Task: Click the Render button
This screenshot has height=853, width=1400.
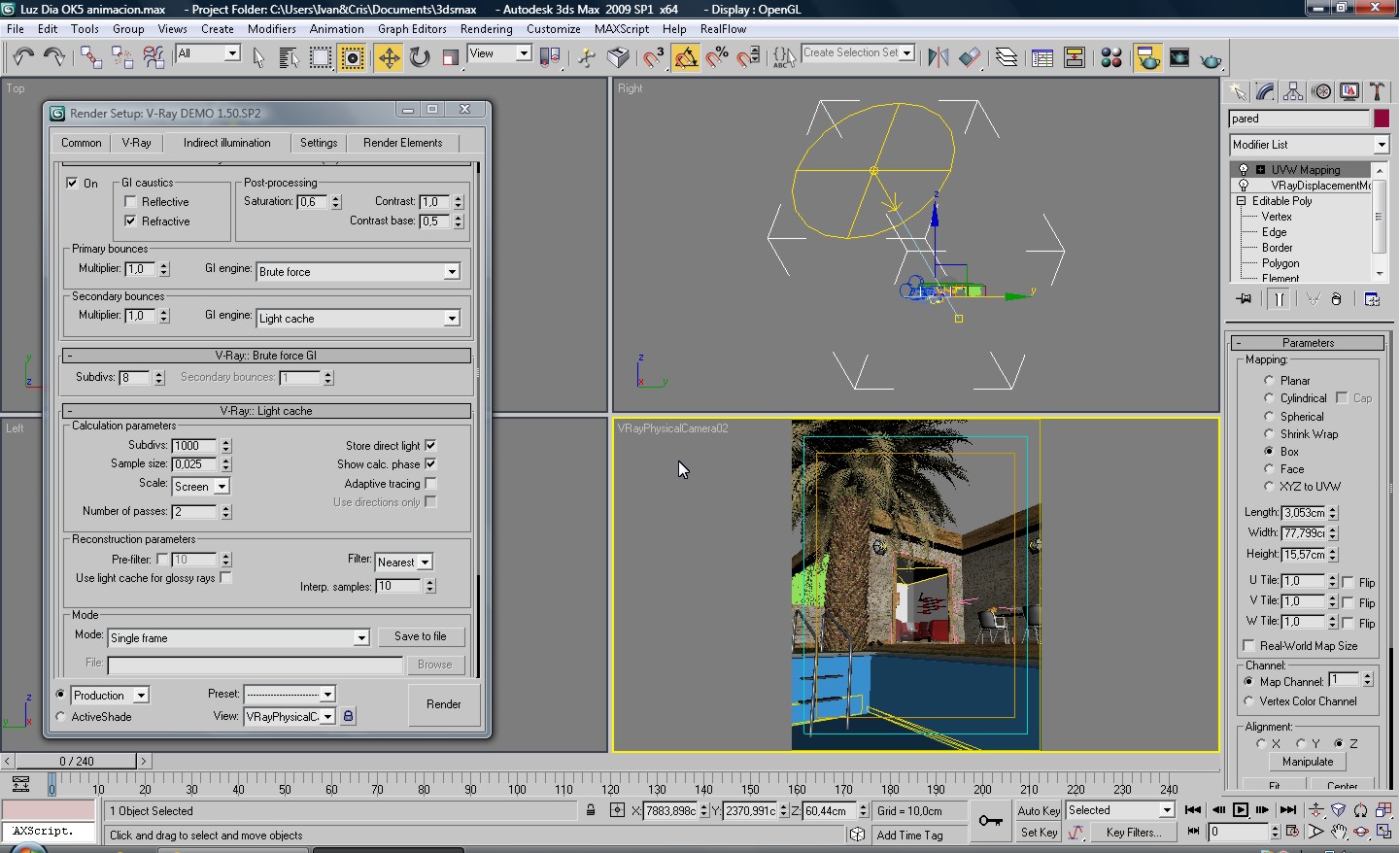Action: [x=444, y=704]
